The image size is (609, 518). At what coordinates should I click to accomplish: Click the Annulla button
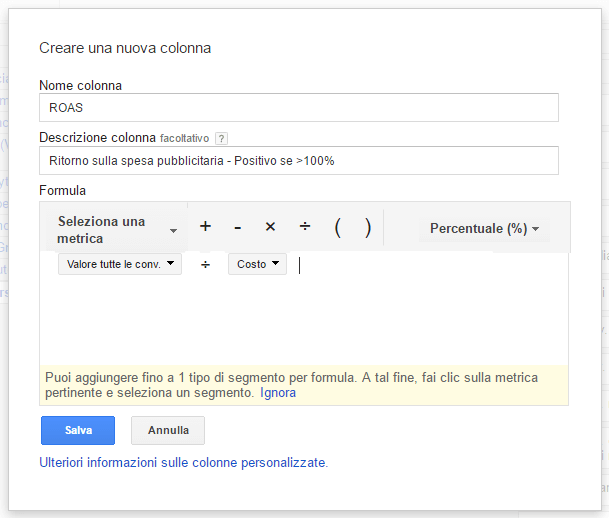(168, 430)
